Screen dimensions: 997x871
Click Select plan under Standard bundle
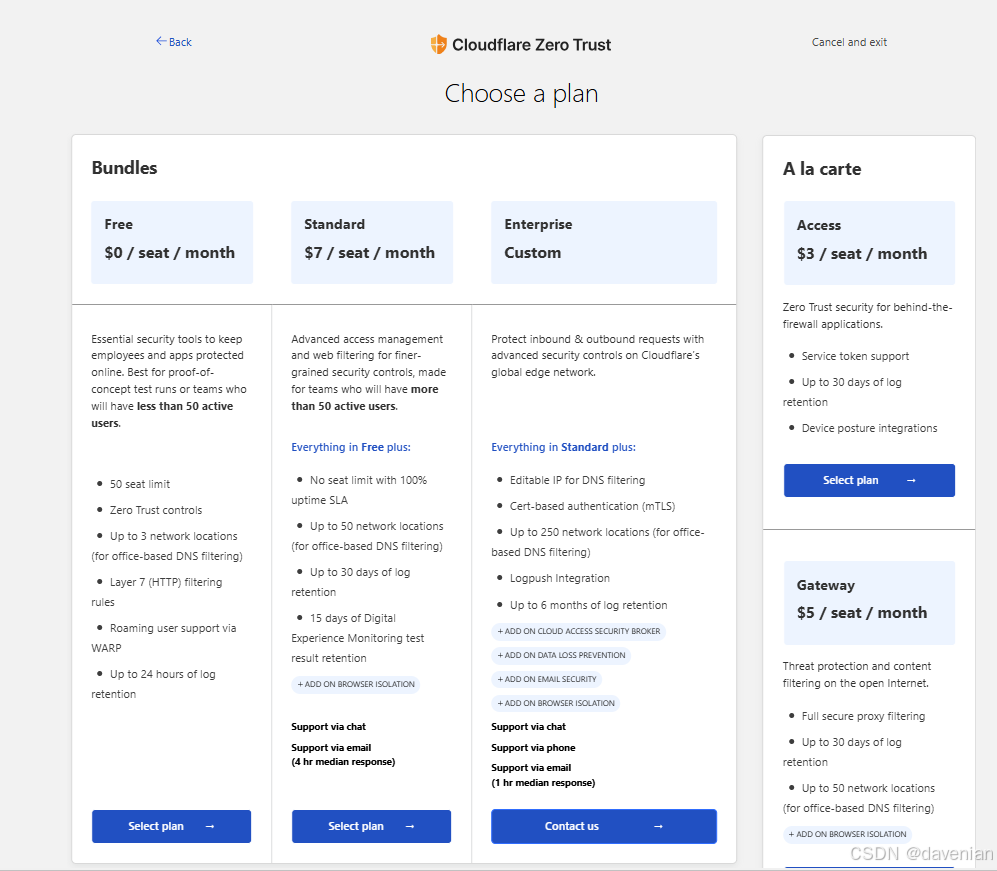371,826
